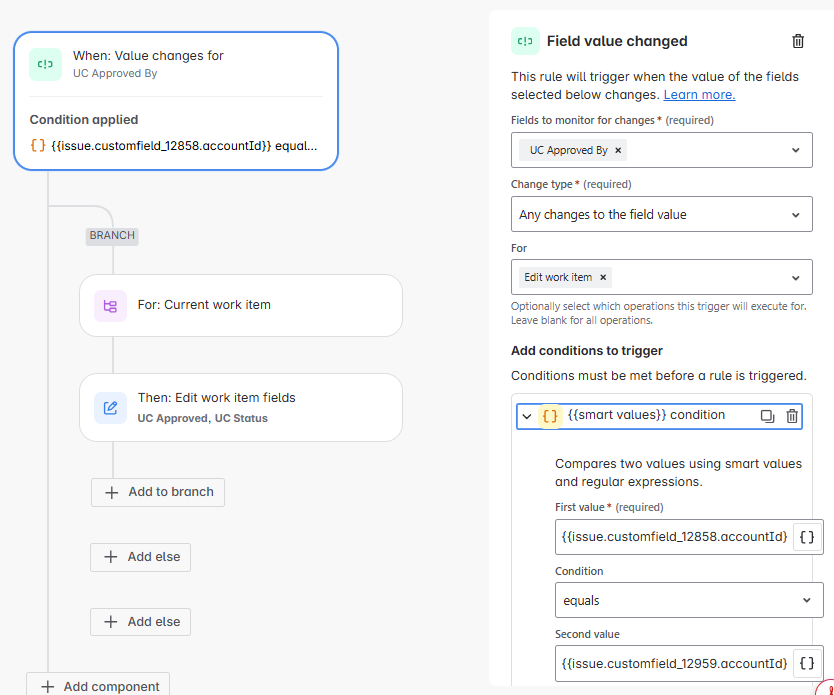Duplicate the smart values condition
834x695 pixels.
[767, 416]
